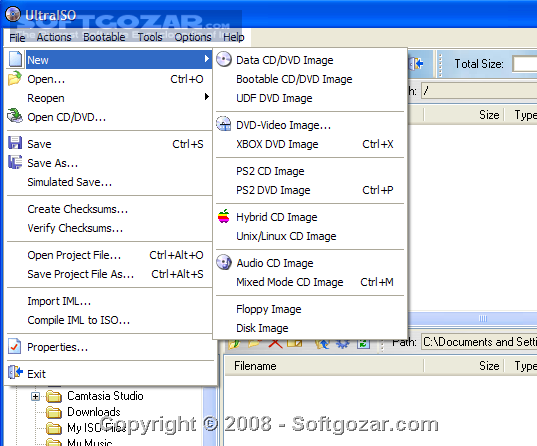Screen dimensions: 537x446
Task: Click the blank page icon beside New
Action: click(x=15, y=59)
